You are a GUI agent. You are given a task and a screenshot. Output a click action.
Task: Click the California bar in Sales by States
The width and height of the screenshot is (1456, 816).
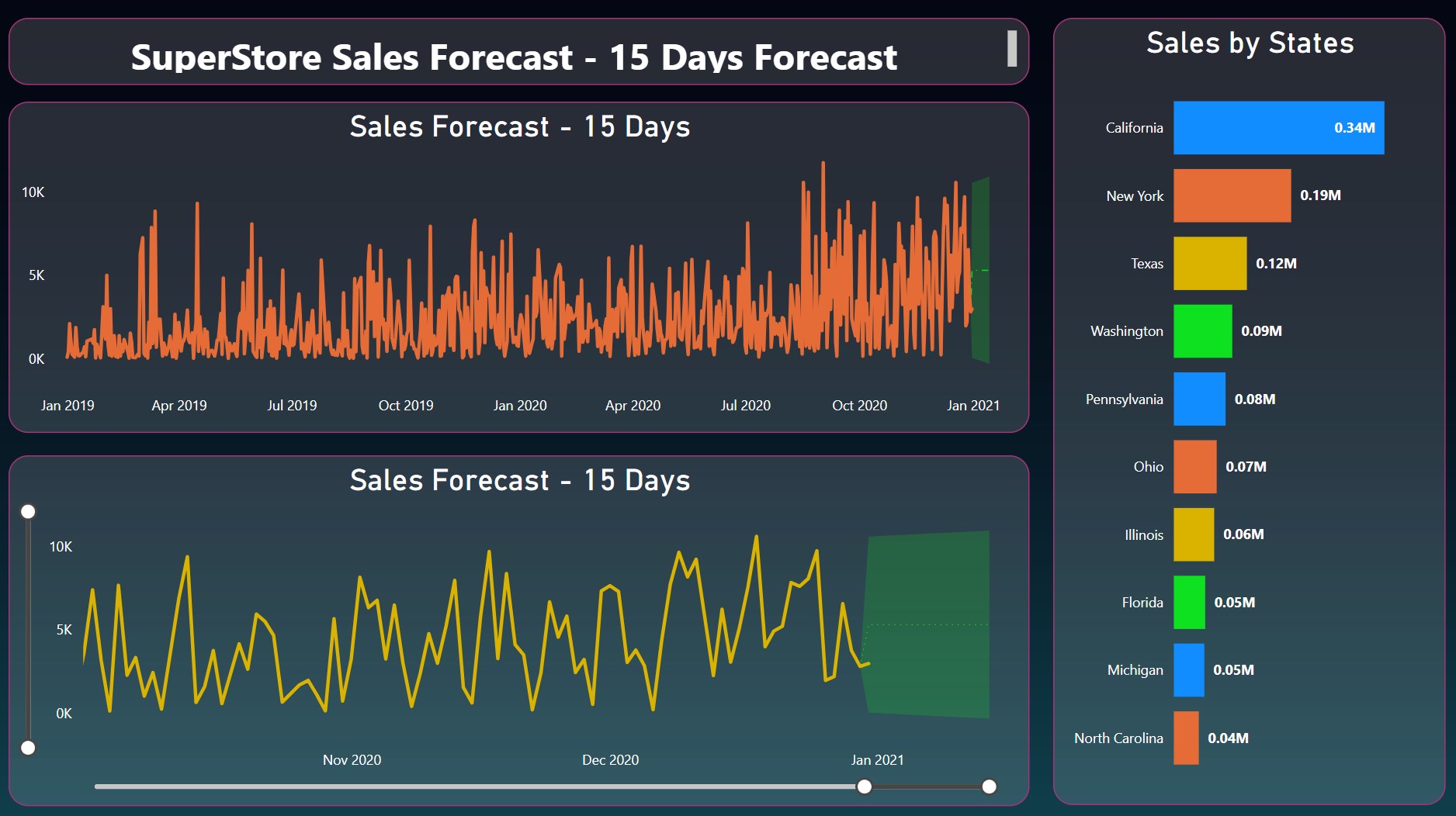coord(1278,127)
